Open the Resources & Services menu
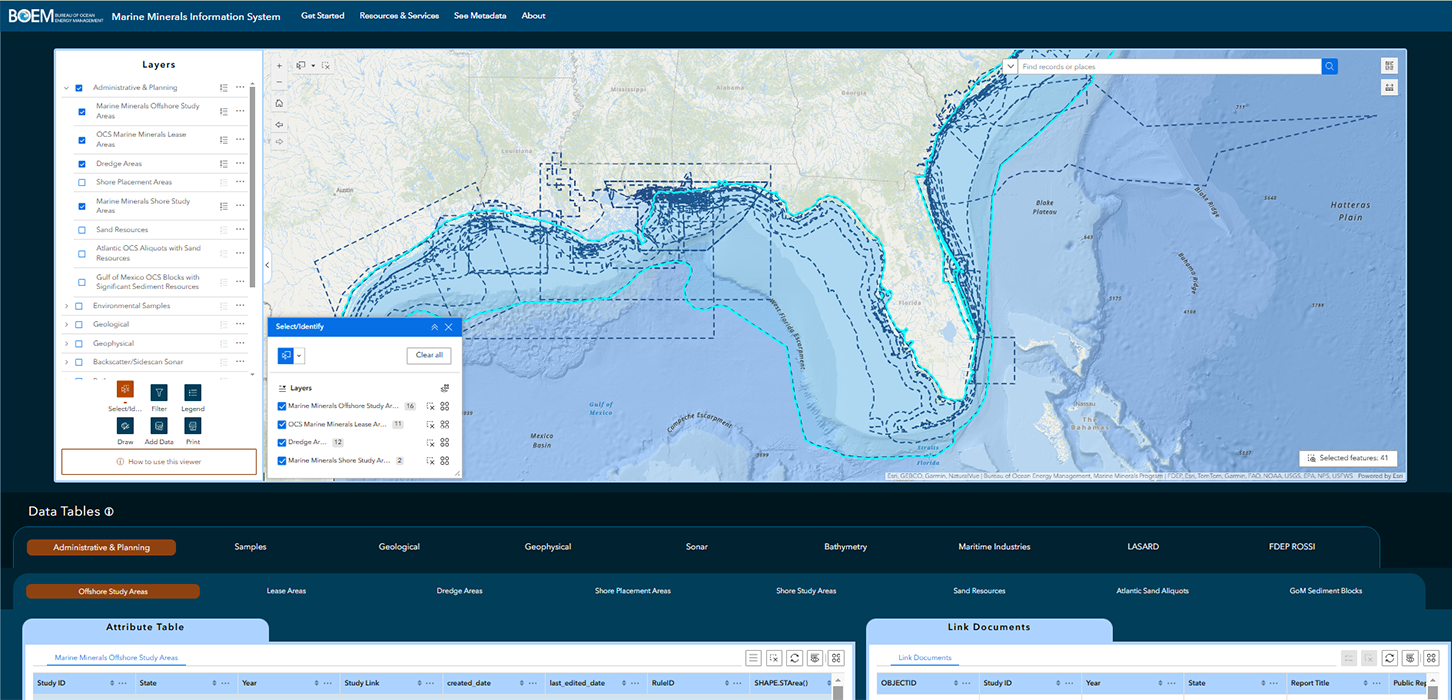Image resolution: width=1452 pixels, height=700 pixels. [399, 16]
